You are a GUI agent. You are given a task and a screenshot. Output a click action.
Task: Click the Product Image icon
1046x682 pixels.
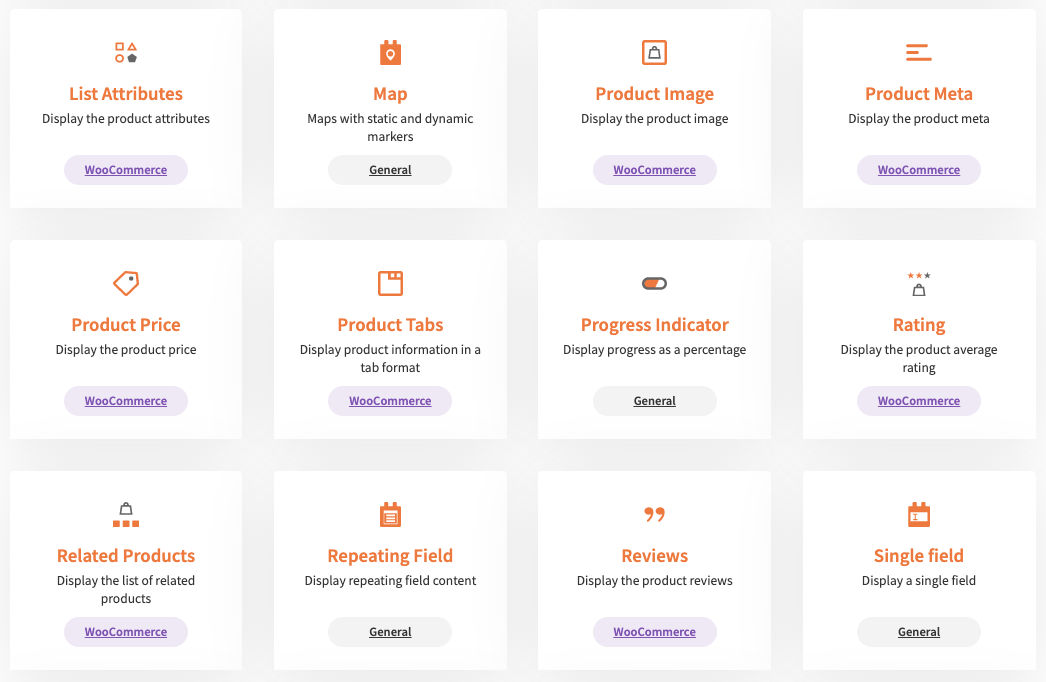tap(654, 52)
